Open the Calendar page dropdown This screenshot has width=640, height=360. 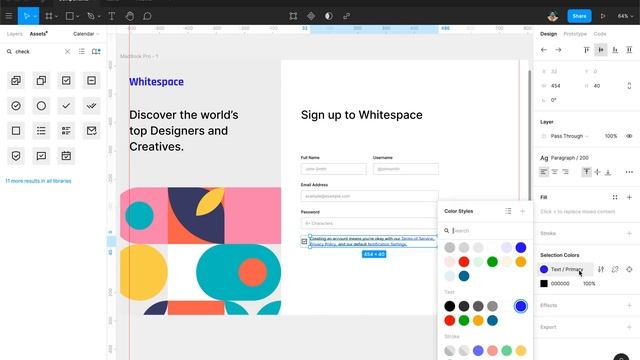tap(86, 34)
